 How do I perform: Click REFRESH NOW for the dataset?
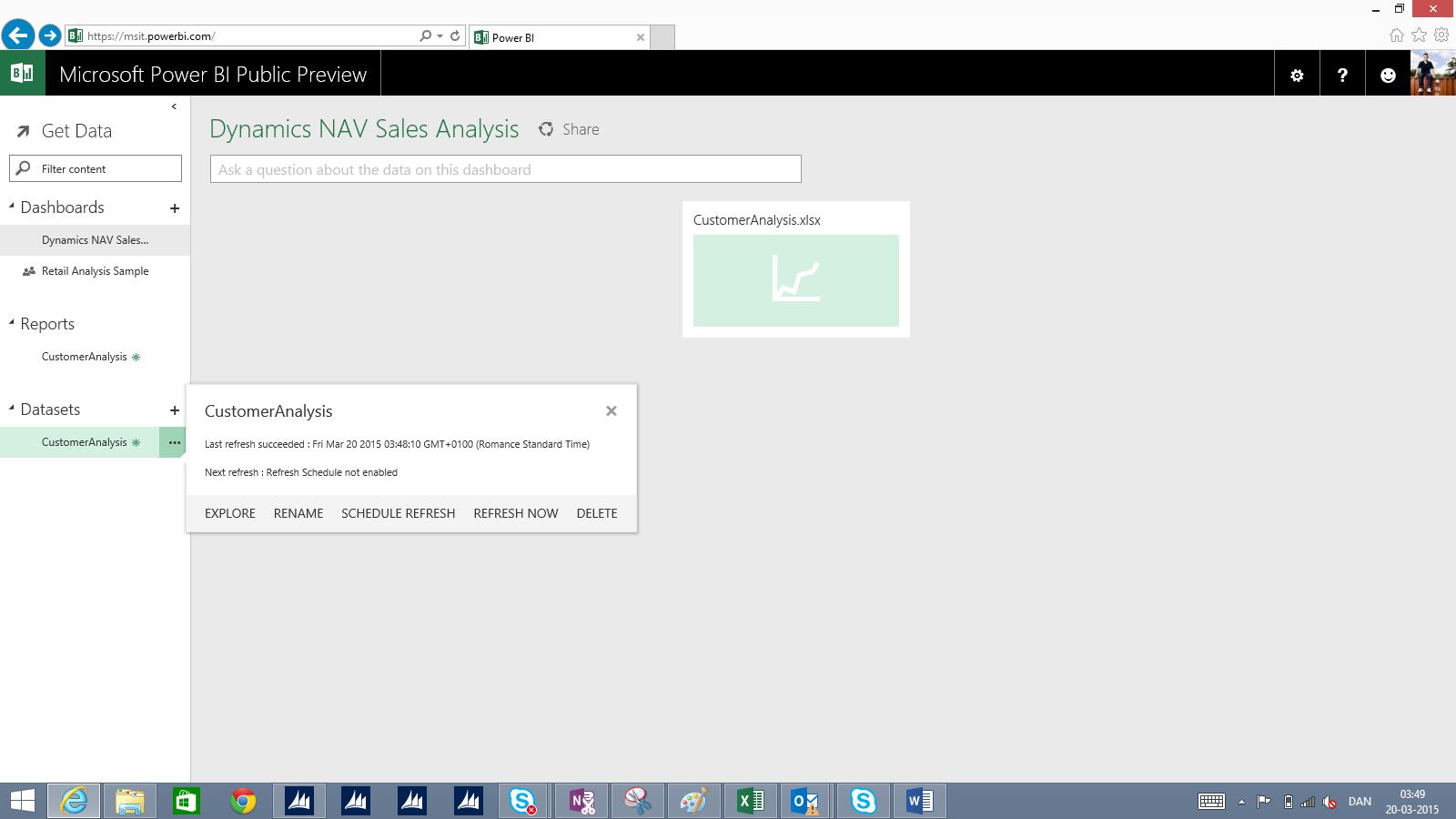pyautogui.click(x=515, y=512)
